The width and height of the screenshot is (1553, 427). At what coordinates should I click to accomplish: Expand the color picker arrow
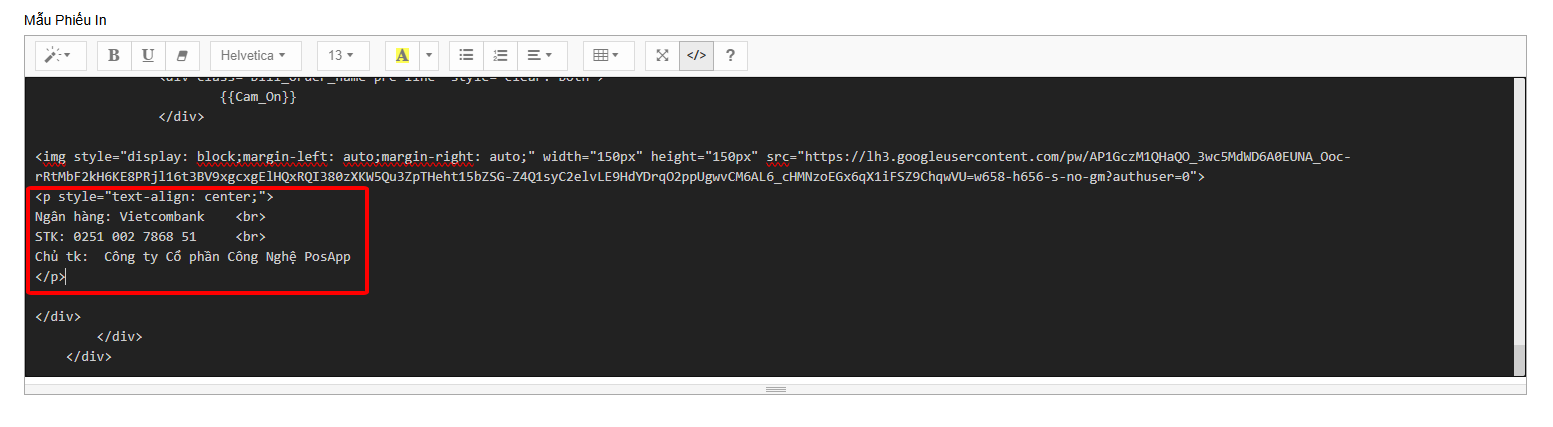pyautogui.click(x=429, y=56)
